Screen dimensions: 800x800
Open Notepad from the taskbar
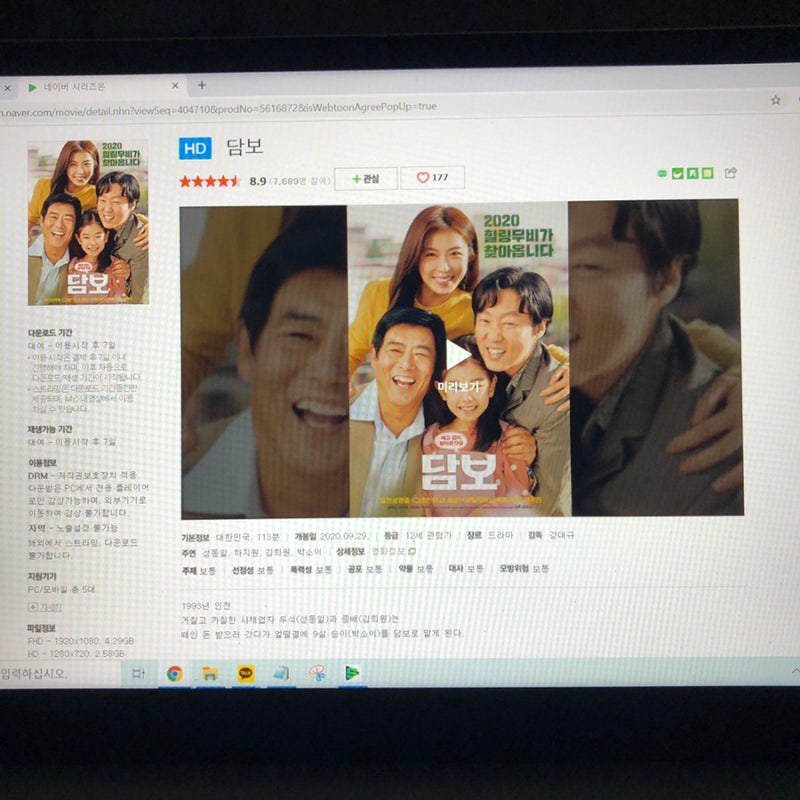[281, 673]
